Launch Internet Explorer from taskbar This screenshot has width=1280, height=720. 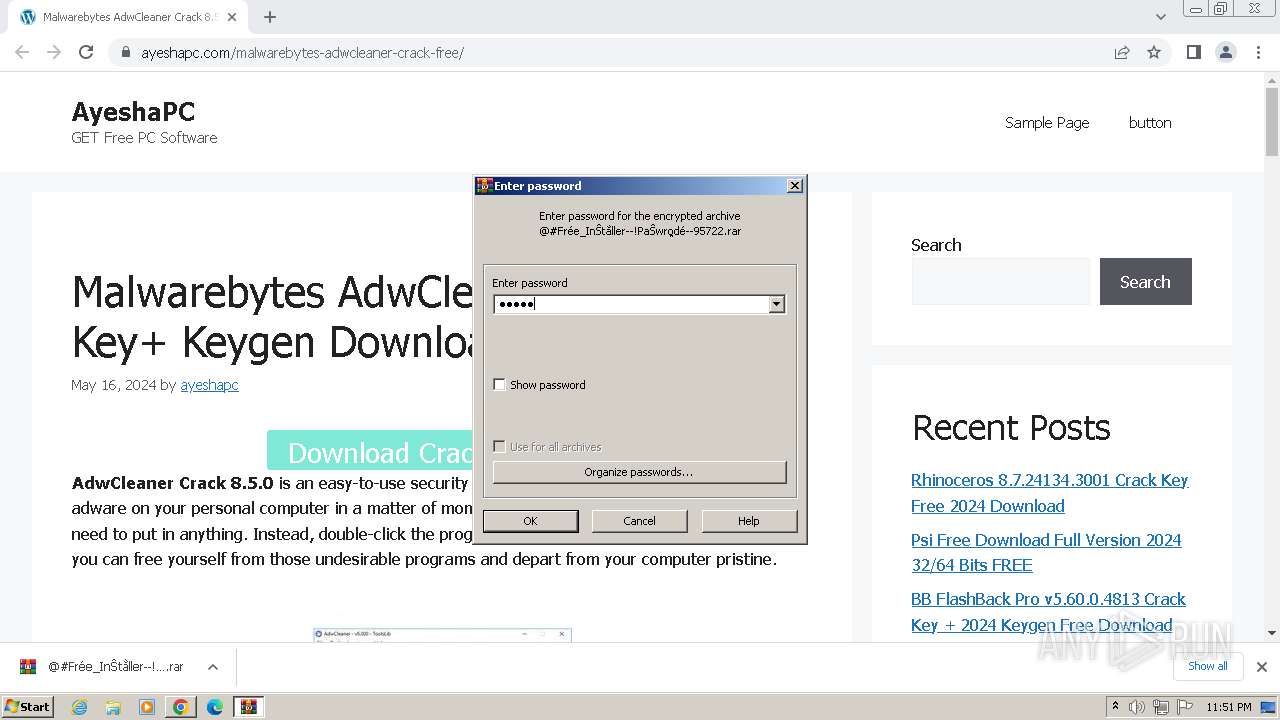(x=80, y=707)
